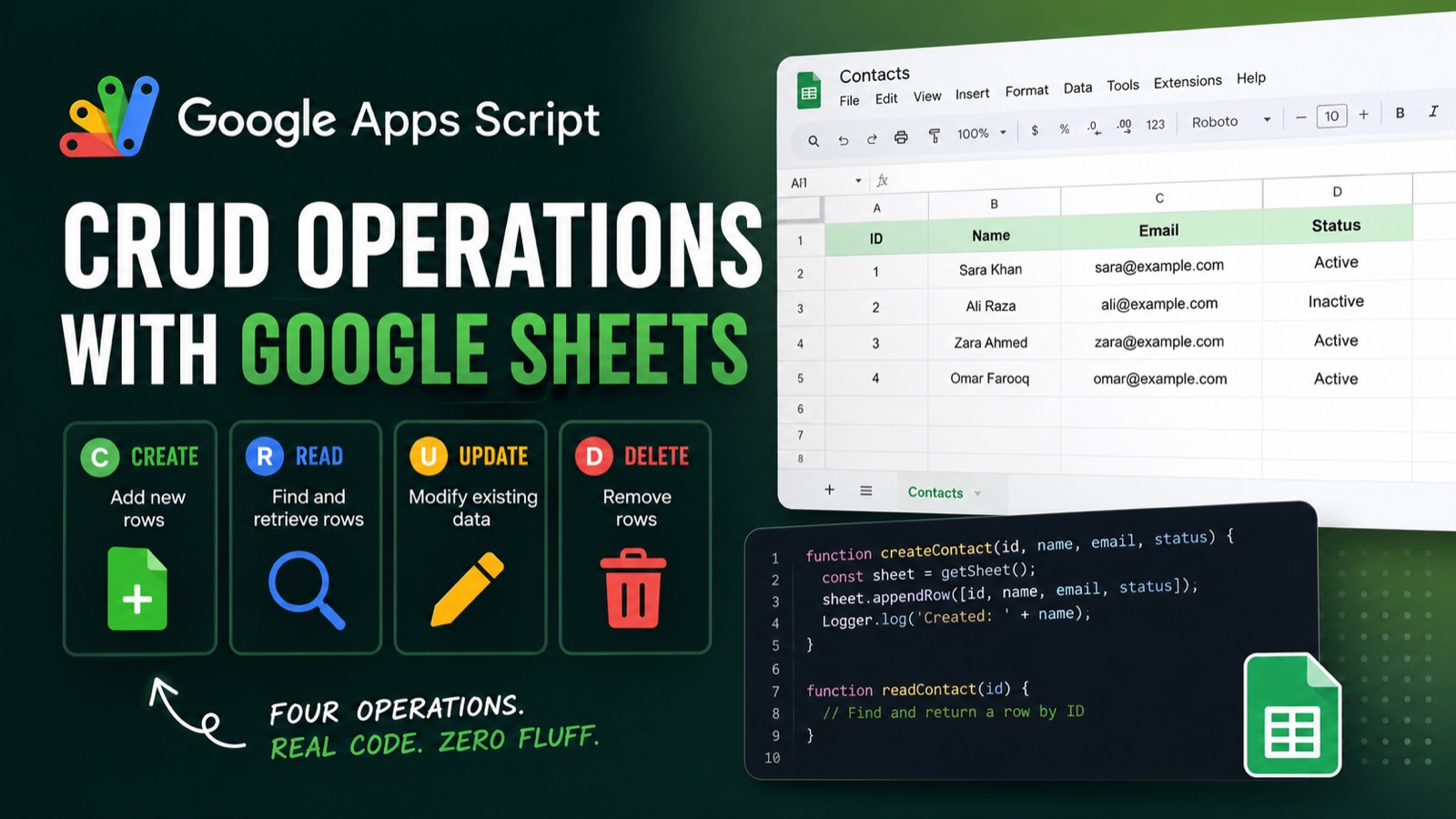Open the Data menu
Screen dimensions: 1456x819
click(x=1077, y=88)
